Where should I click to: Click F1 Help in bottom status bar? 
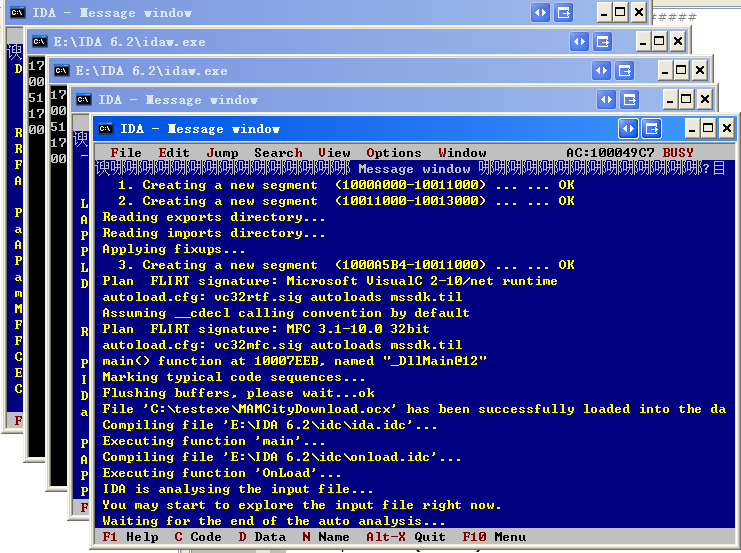coord(130,537)
